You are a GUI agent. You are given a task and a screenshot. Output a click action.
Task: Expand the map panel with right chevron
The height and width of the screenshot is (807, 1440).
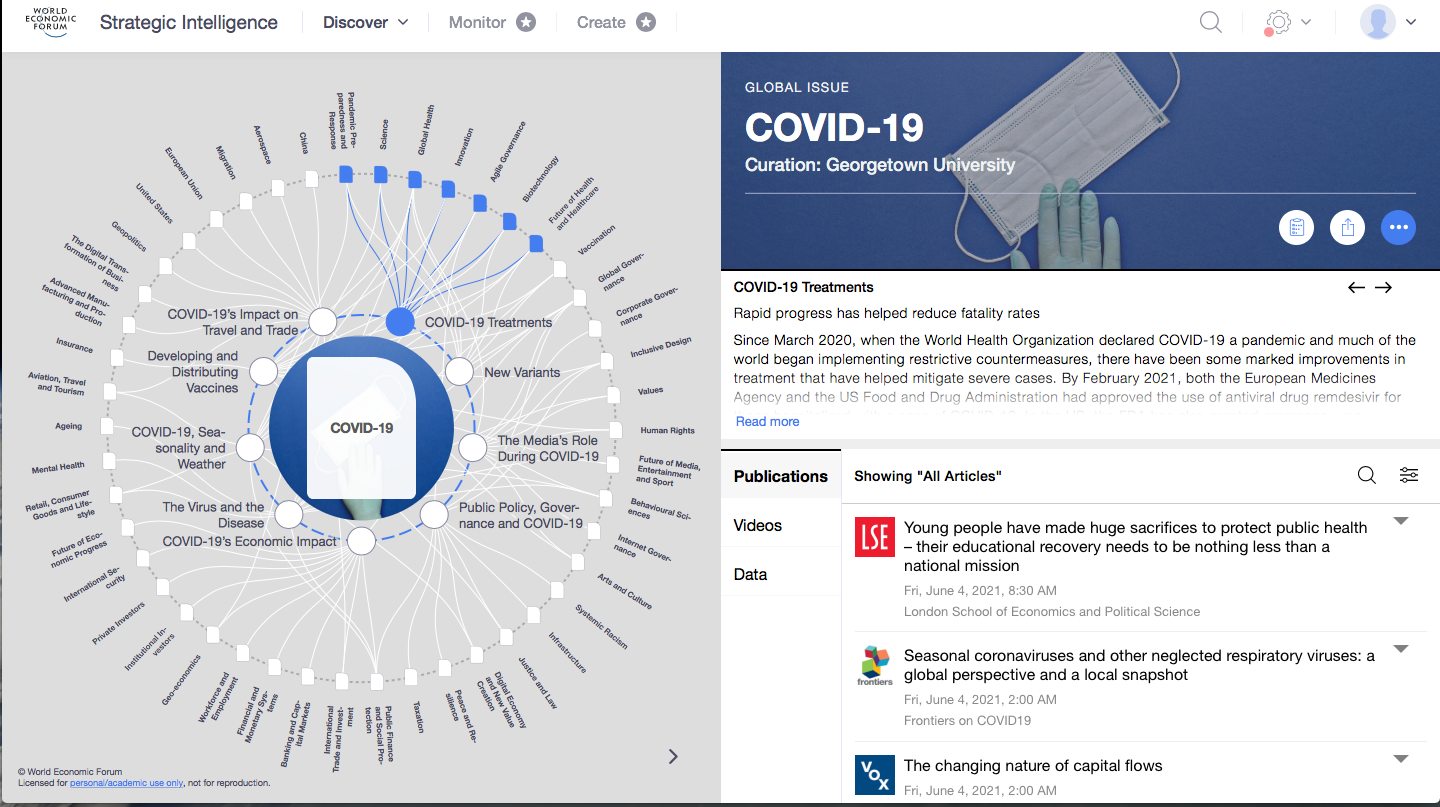(673, 756)
